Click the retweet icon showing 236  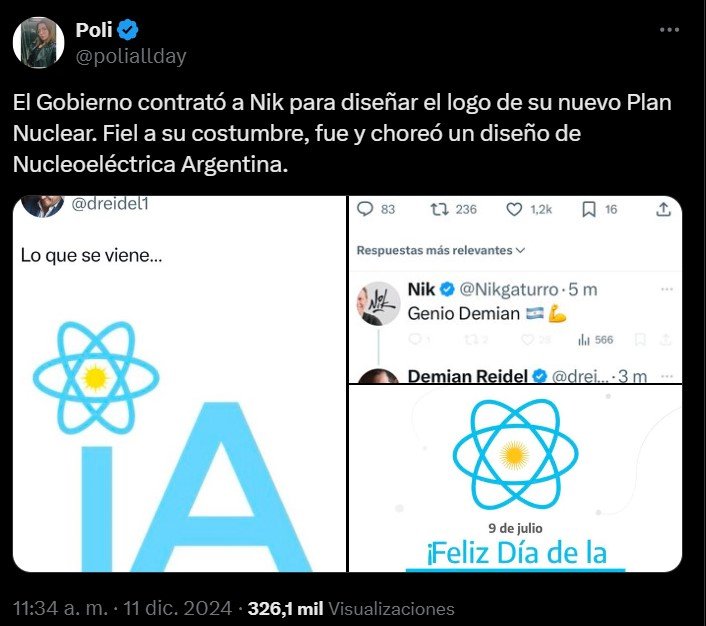tap(437, 209)
